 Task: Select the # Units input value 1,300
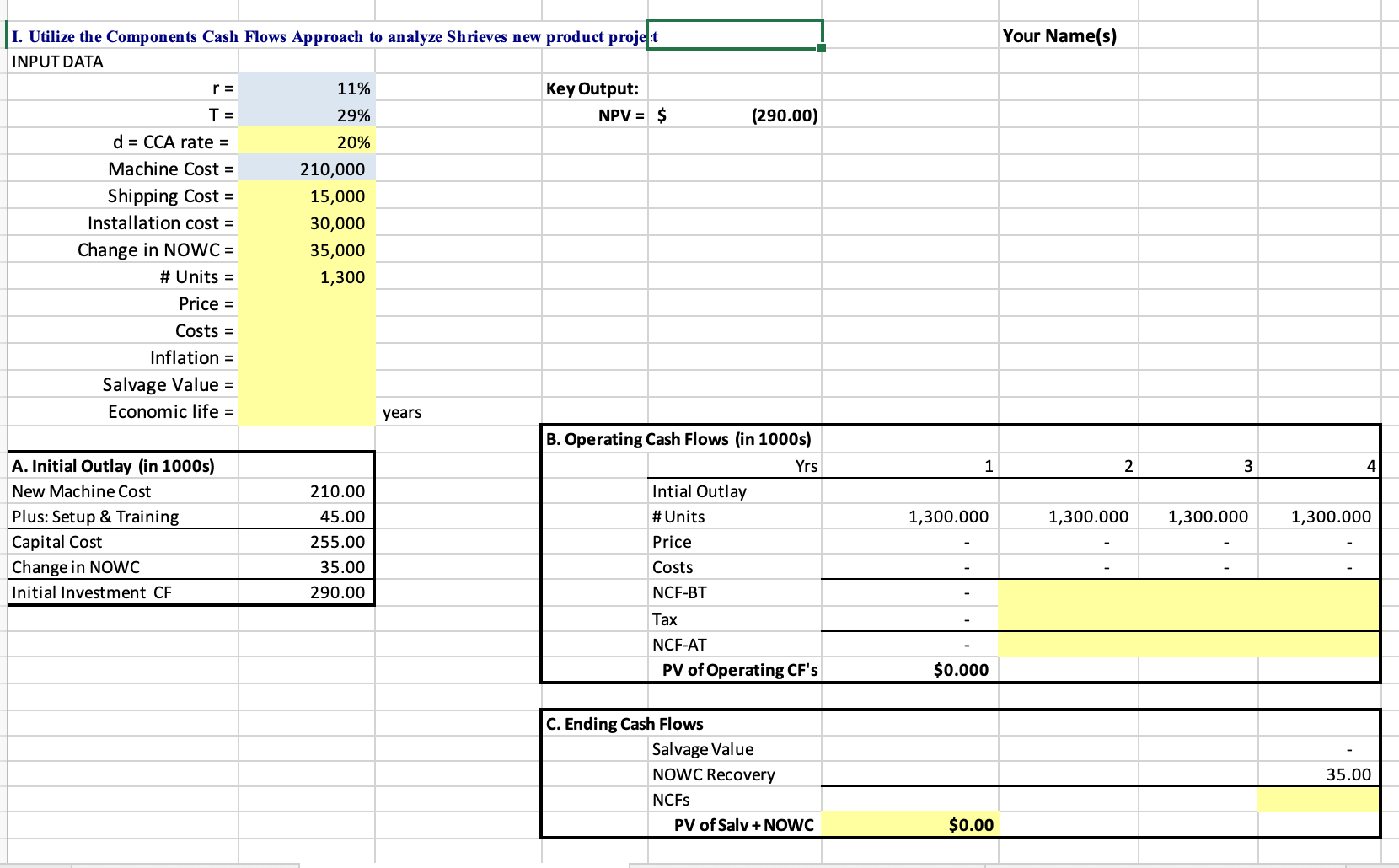(x=307, y=277)
